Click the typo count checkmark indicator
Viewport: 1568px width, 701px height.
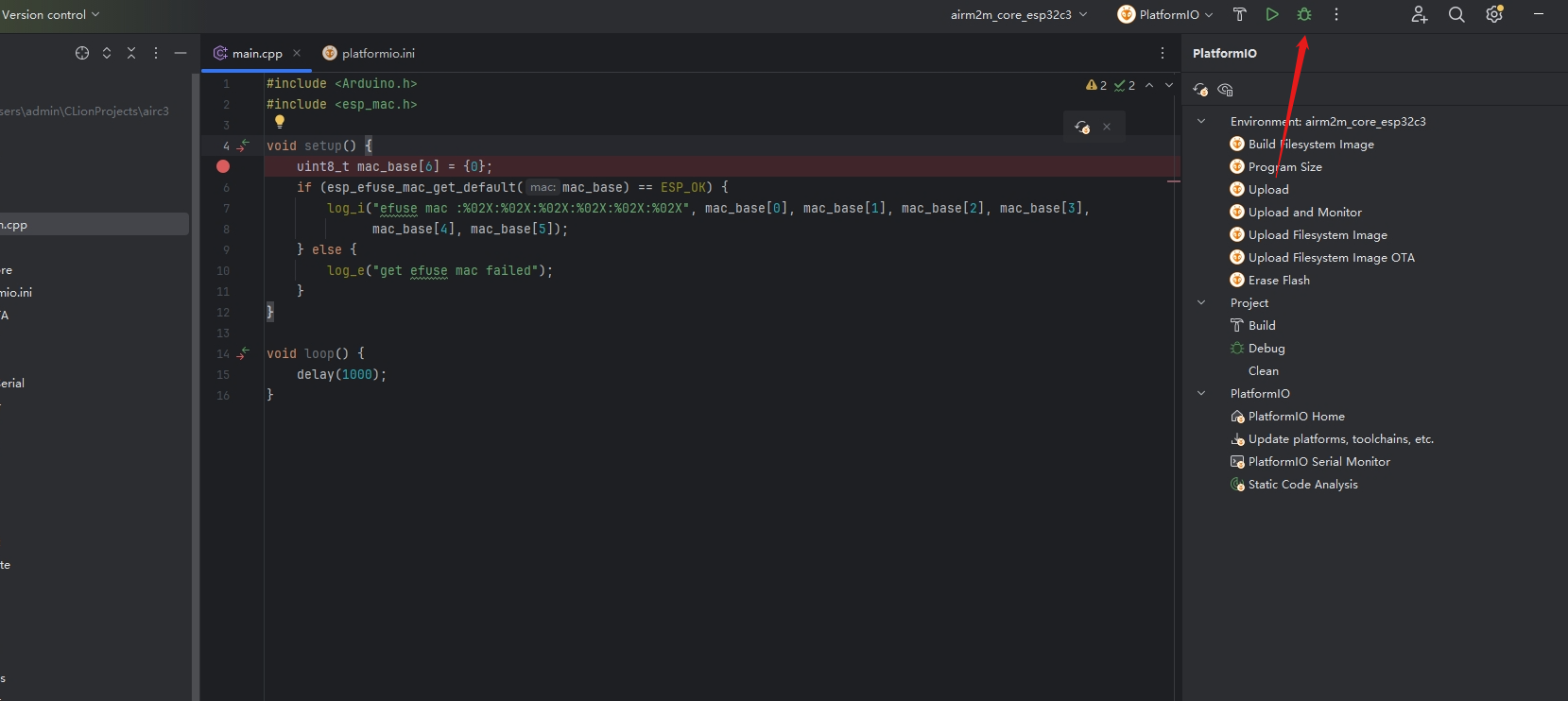pos(1125,85)
